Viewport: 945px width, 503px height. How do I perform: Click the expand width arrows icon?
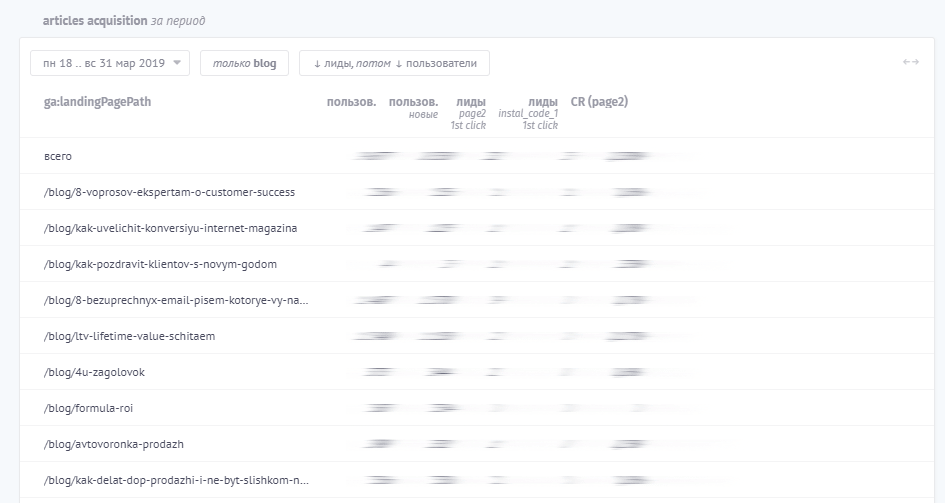point(910,62)
